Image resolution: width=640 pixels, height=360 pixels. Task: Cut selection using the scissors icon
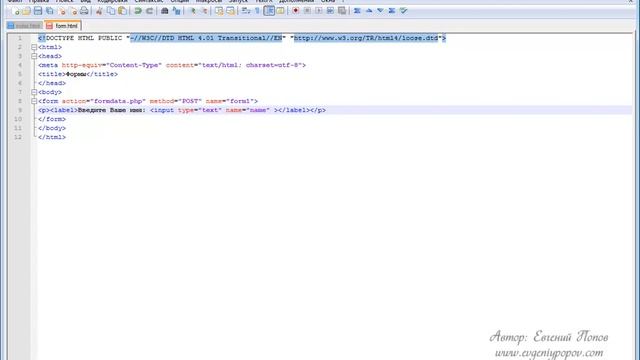[x=99, y=11]
